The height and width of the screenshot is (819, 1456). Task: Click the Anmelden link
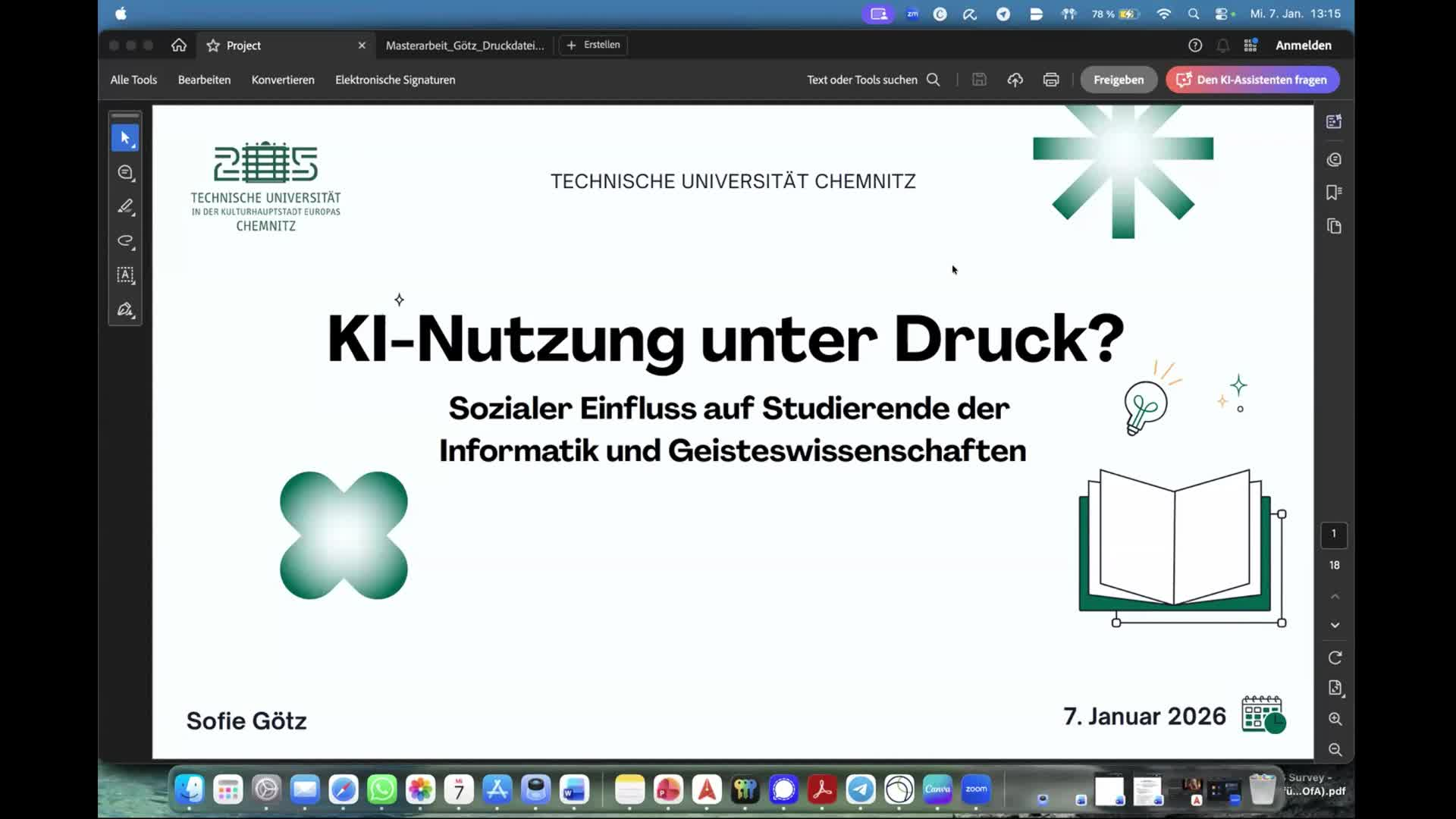point(1304,45)
